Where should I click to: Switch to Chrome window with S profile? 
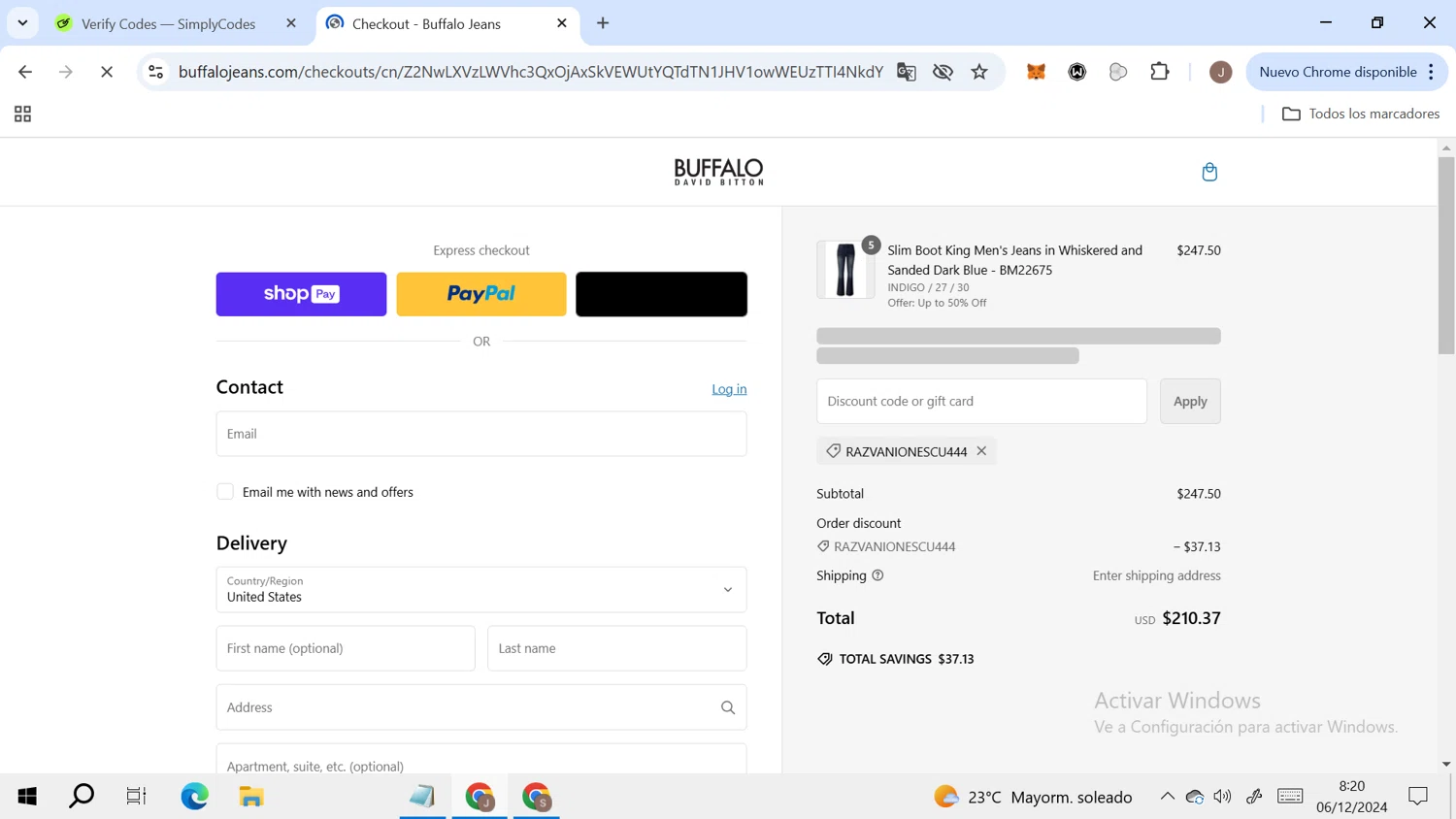pos(537,797)
